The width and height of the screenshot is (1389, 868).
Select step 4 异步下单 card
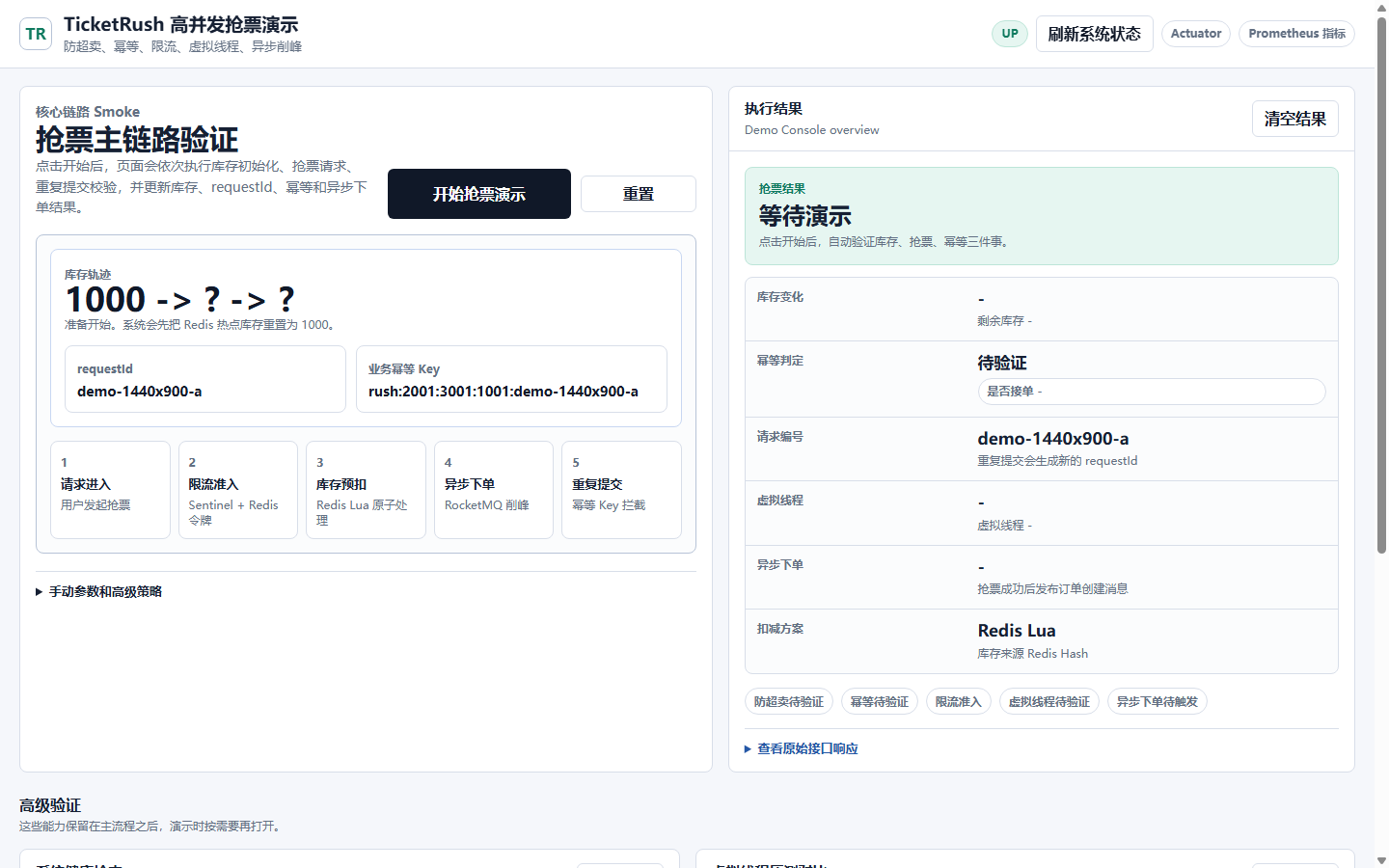(x=494, y=490)
